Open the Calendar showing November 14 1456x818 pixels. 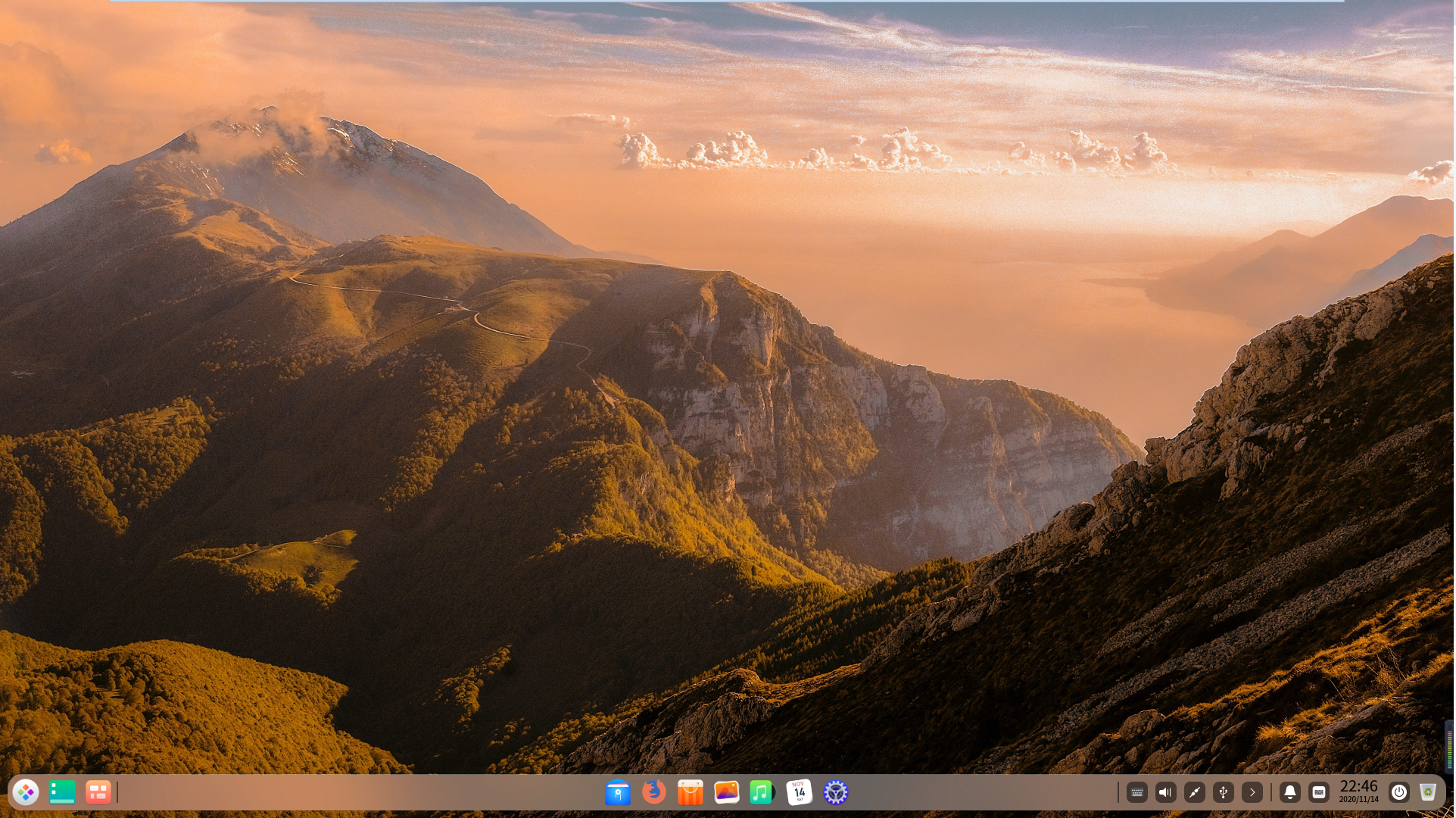tap(799, 792)
